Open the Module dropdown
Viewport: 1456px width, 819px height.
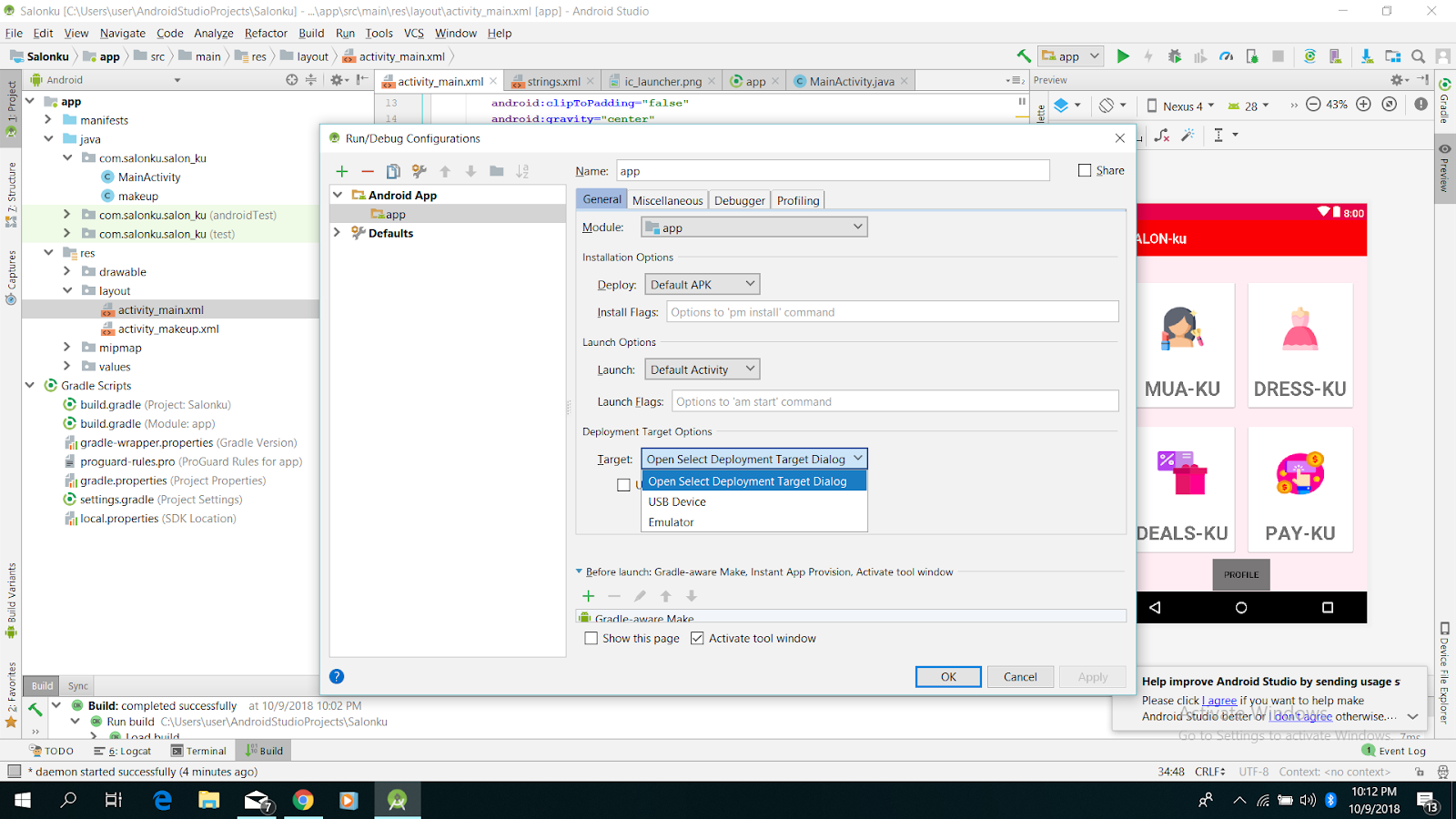coord(754,227)
